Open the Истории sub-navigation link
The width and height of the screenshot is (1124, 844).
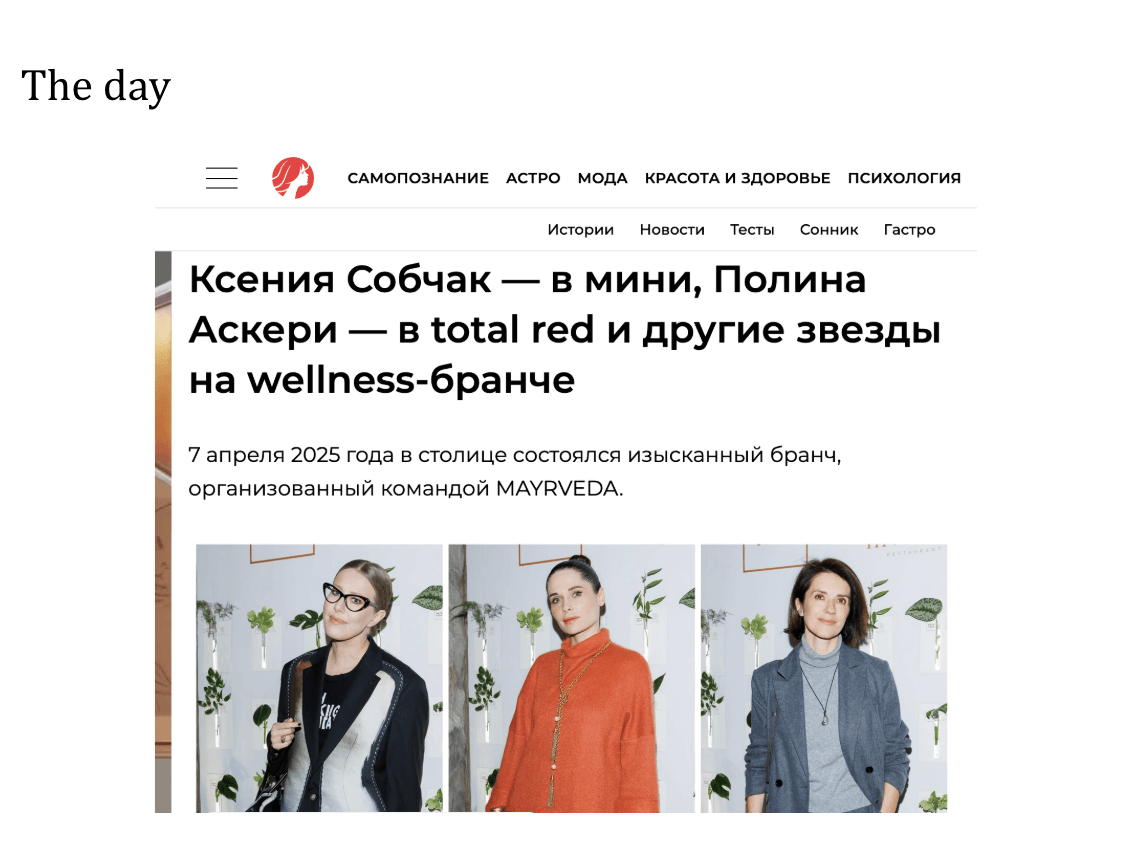tap(581, 229)
